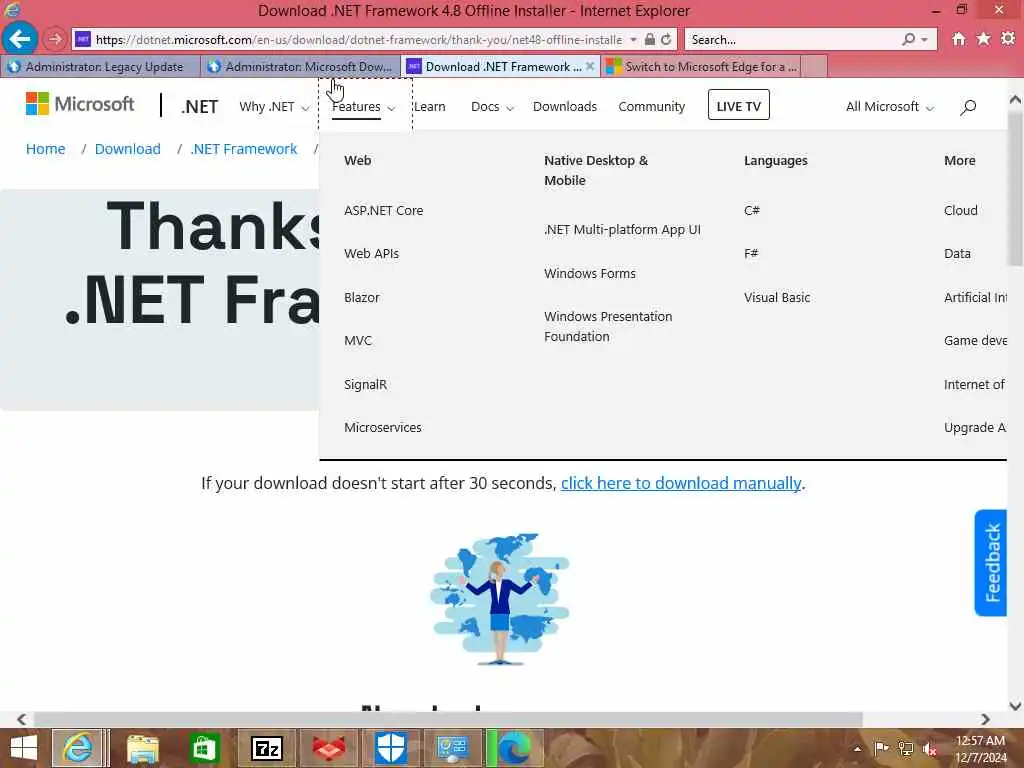Go to .NET Framework breadcrumb link
Screen dimensions: 1024x768
(244, 149)
